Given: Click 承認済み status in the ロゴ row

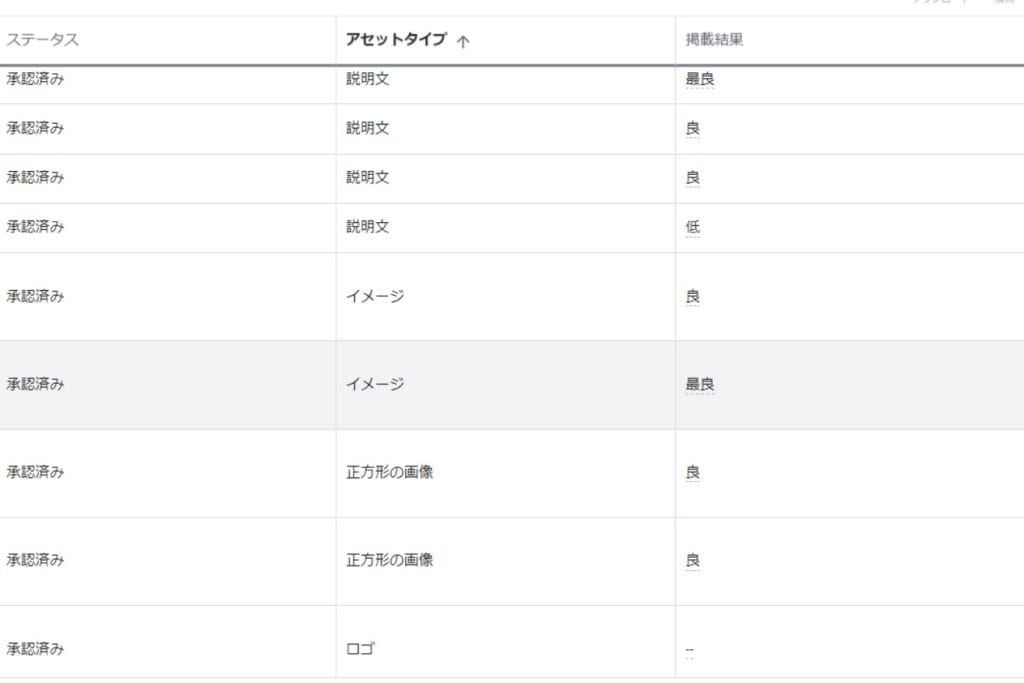Looking at the screenshot, I should (35, 649).
